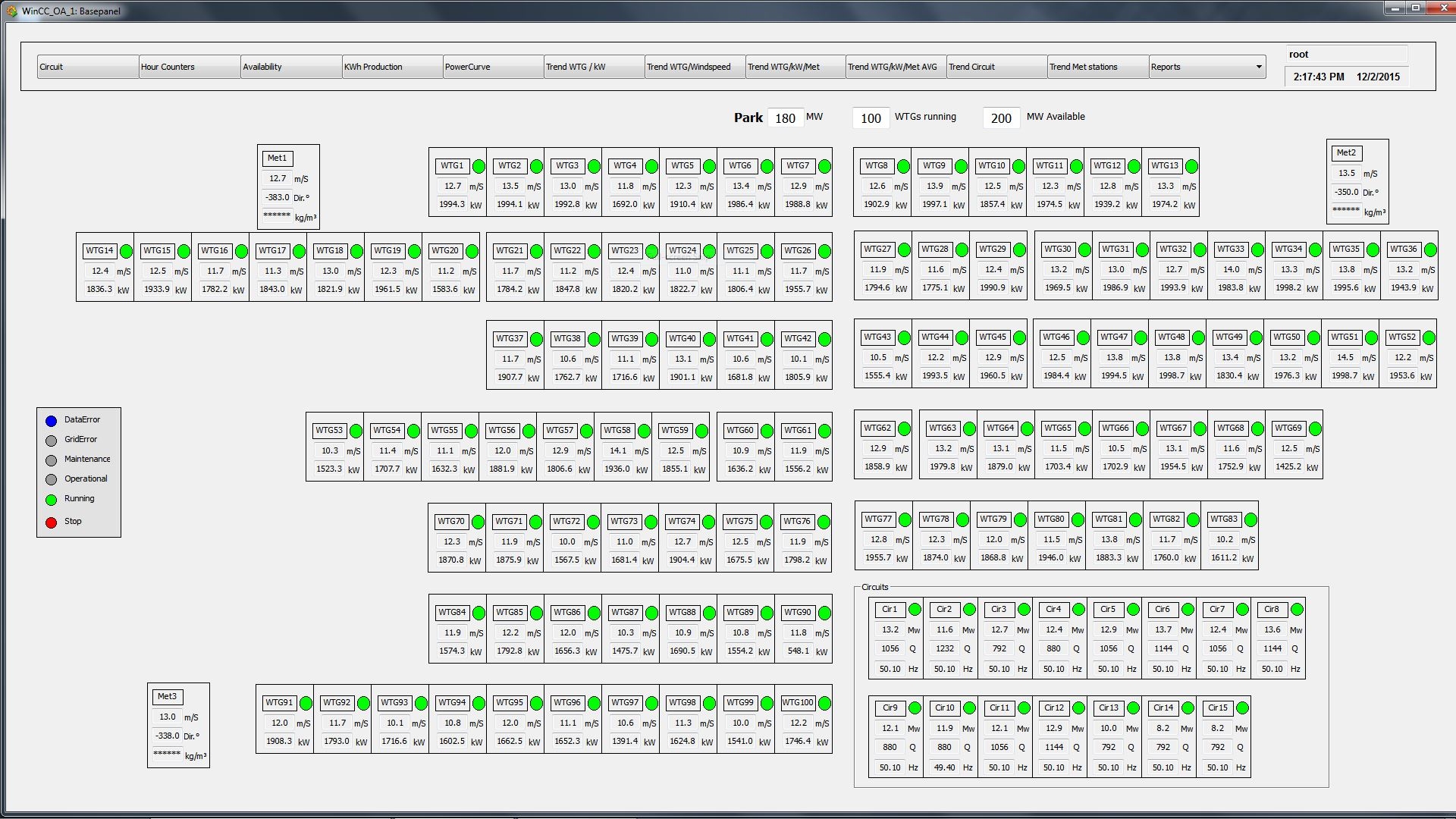Click the MW Available value field
The image size is (1456, 819).
[x=1001, y=118]
